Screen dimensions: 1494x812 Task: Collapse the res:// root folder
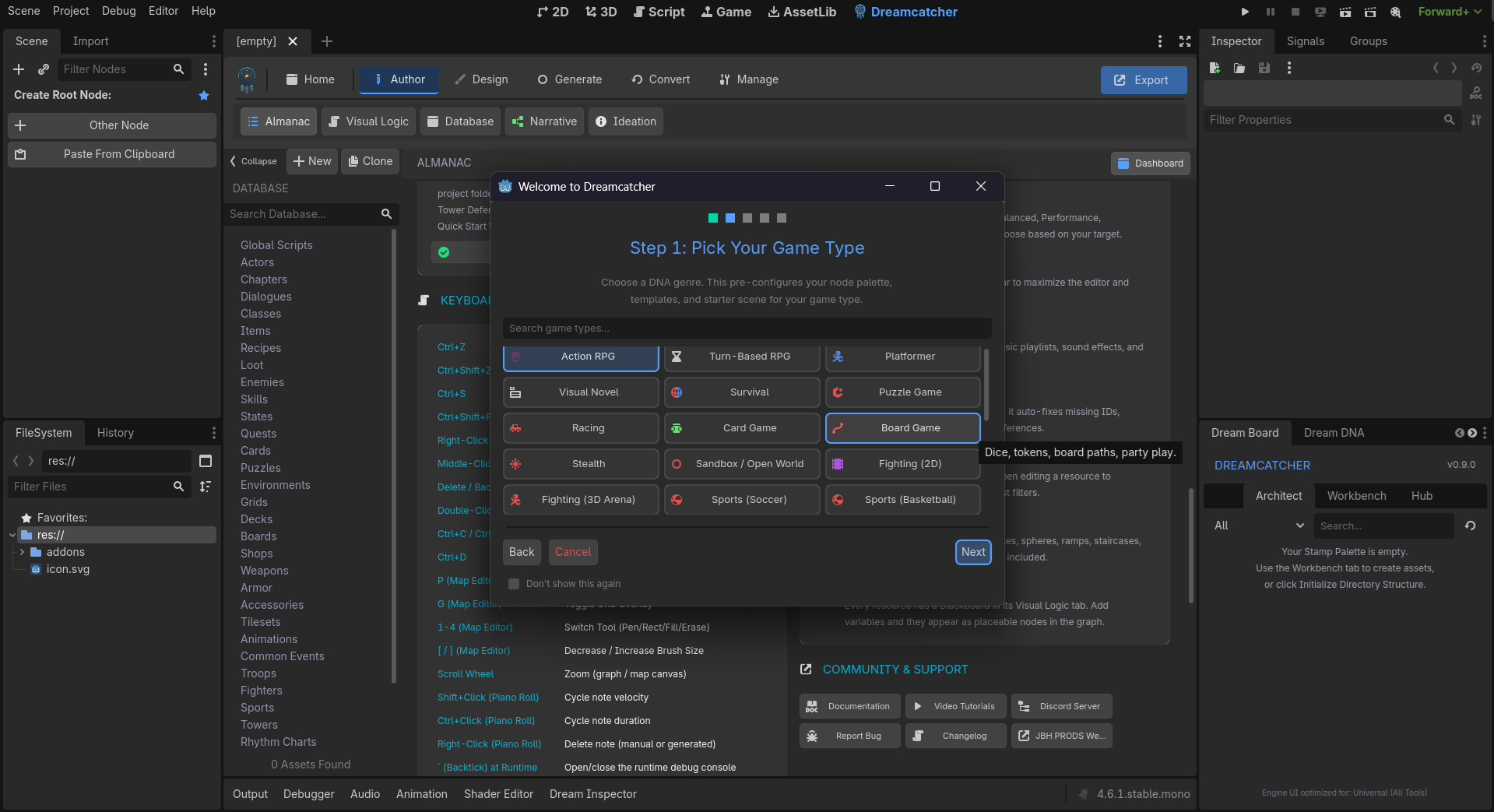12,535
